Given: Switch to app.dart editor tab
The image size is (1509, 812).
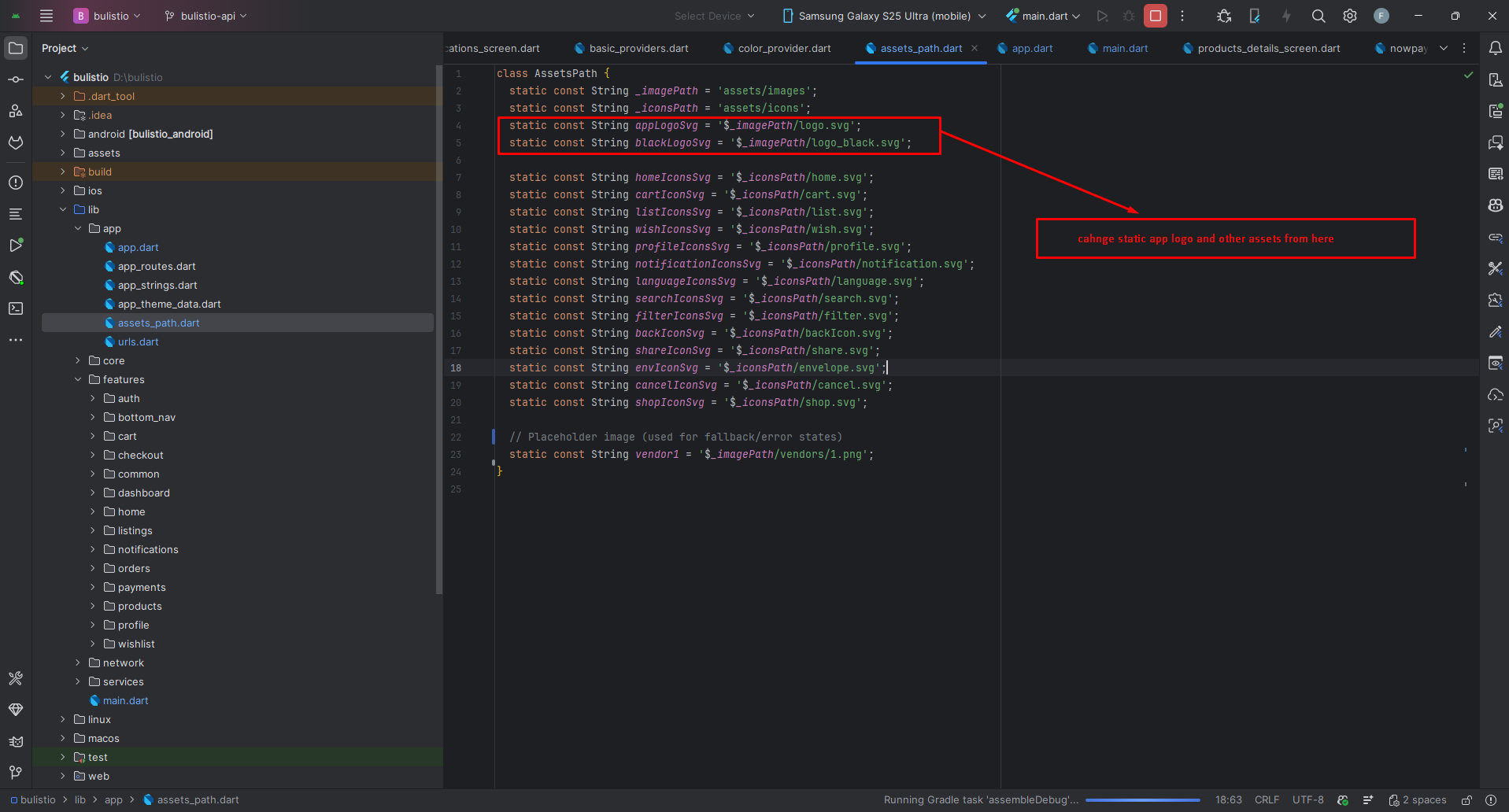Looking at the screenshot, I should pyautogui.click(x=1025, y=48).
